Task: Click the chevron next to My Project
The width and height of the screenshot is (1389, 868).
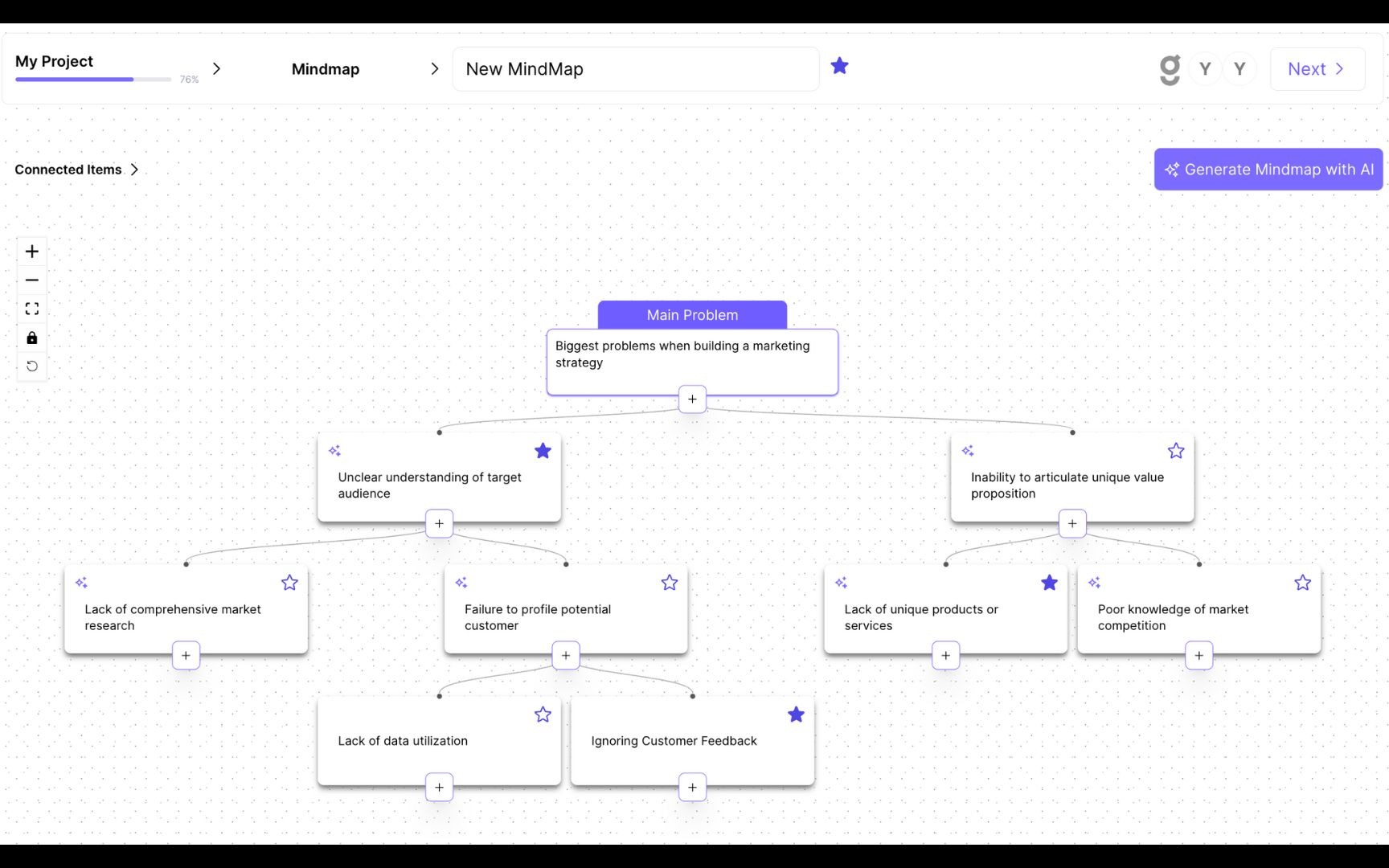Action: [x=216, y=69]
